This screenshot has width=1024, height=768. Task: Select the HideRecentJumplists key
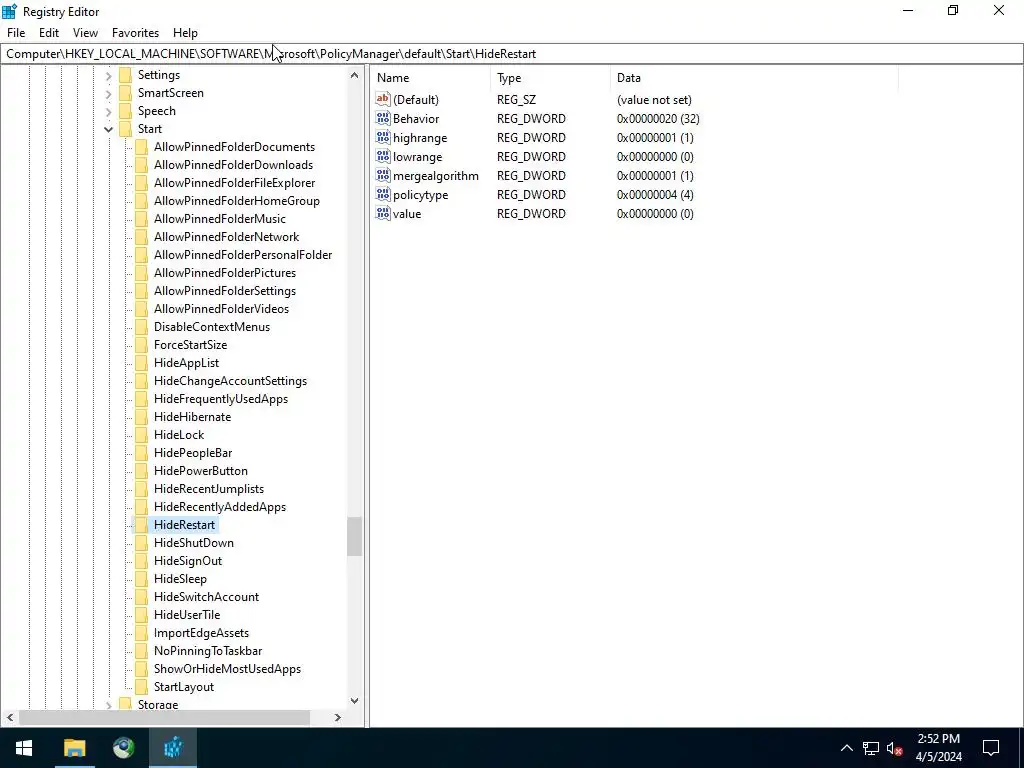click(x=209, y=488)
